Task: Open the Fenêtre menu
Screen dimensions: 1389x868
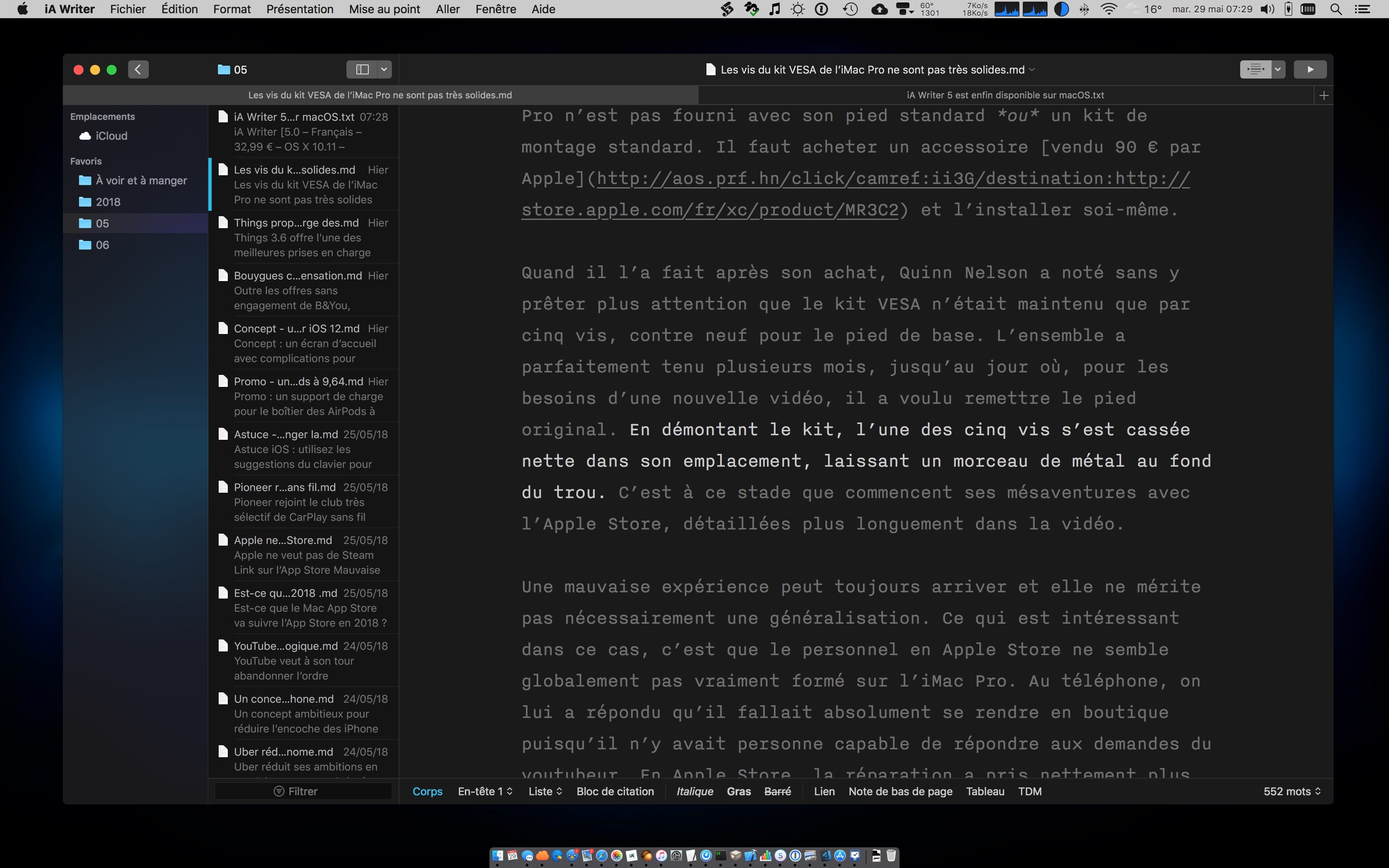Action: [496, 9]
